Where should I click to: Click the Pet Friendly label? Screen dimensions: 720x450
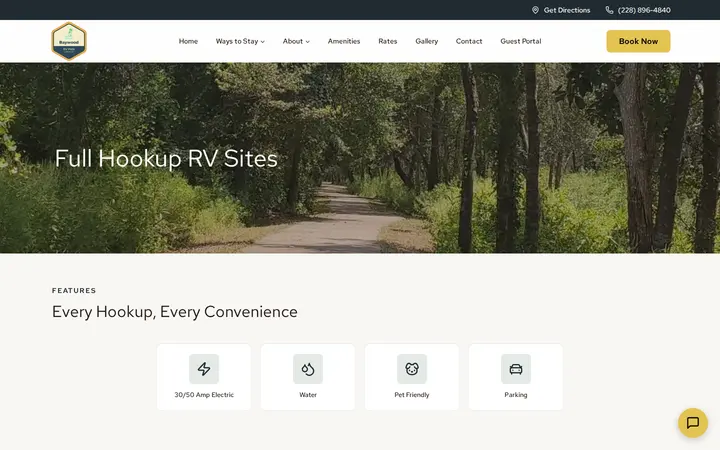tap(412, 395)
